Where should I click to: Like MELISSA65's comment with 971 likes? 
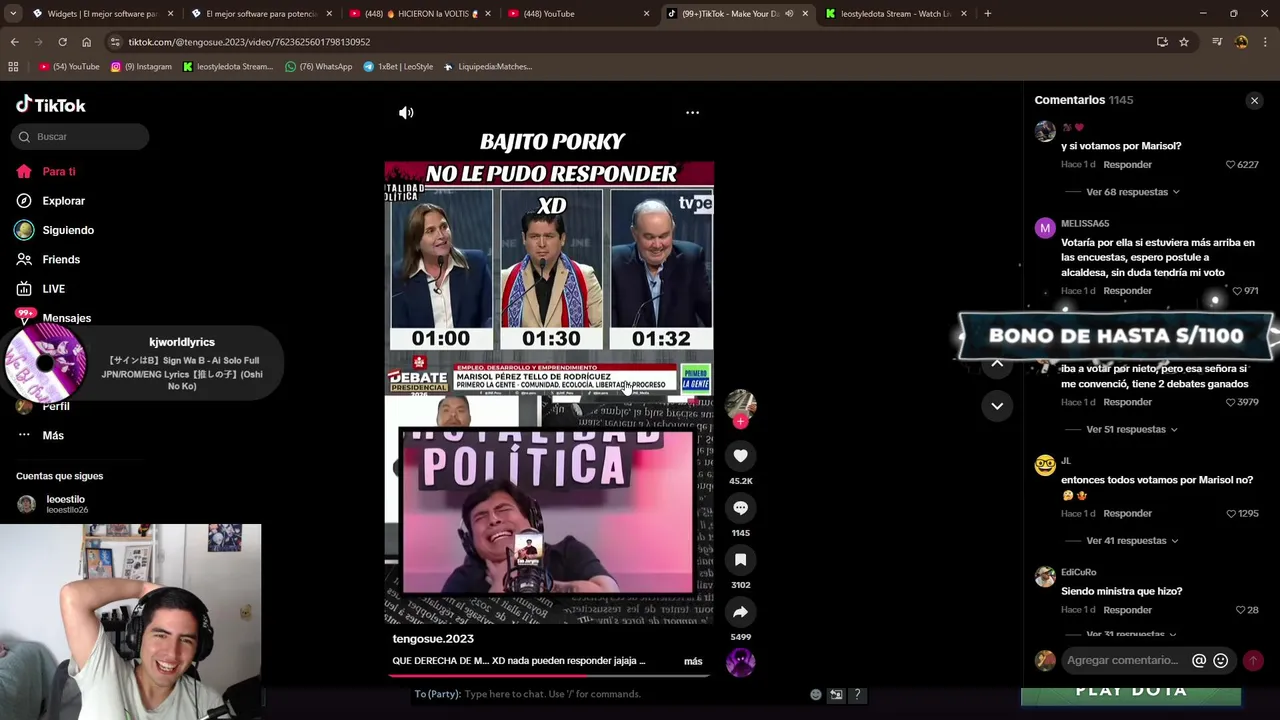pyautogui.click(x=1237, y=291)
